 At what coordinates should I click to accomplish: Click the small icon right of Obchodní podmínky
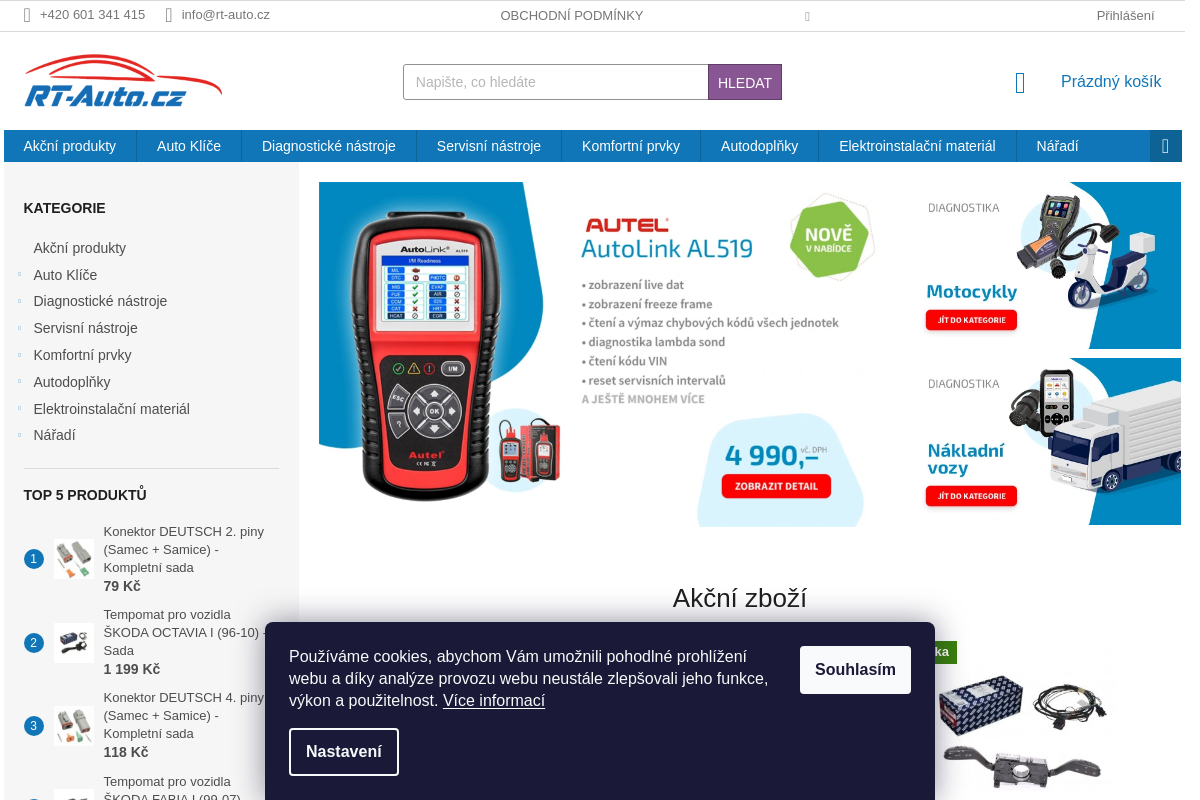coord(807,16)
